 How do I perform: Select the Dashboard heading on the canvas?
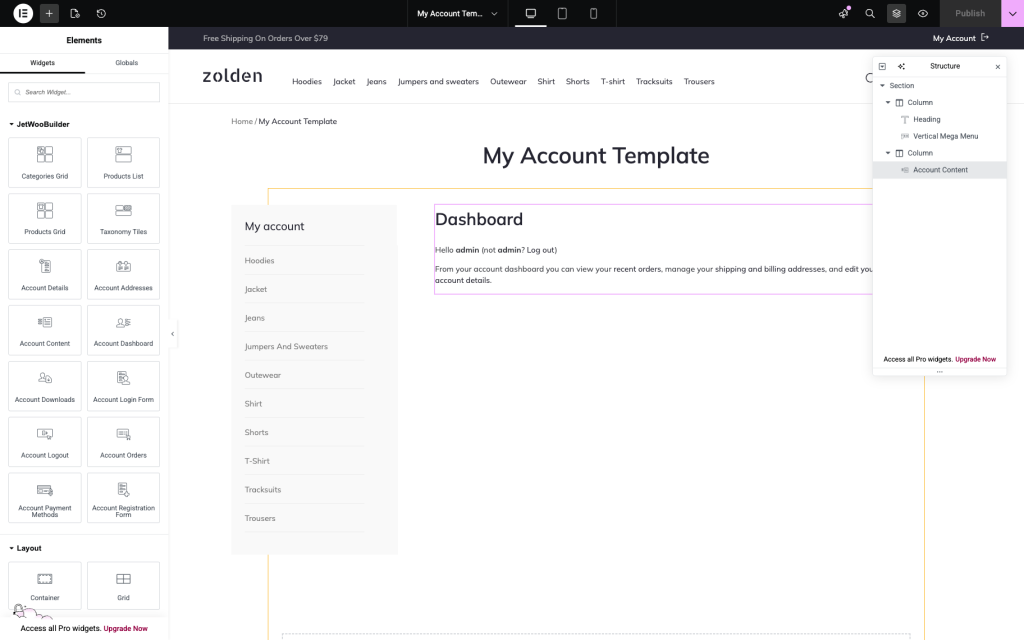(x=479, y=219)
